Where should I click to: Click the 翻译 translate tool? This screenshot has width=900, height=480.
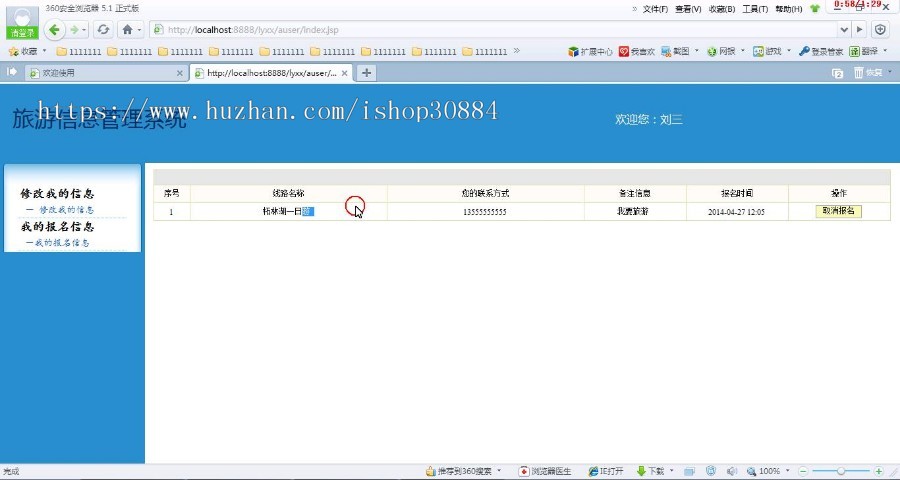pyautogui.click(x=864, y=51)
